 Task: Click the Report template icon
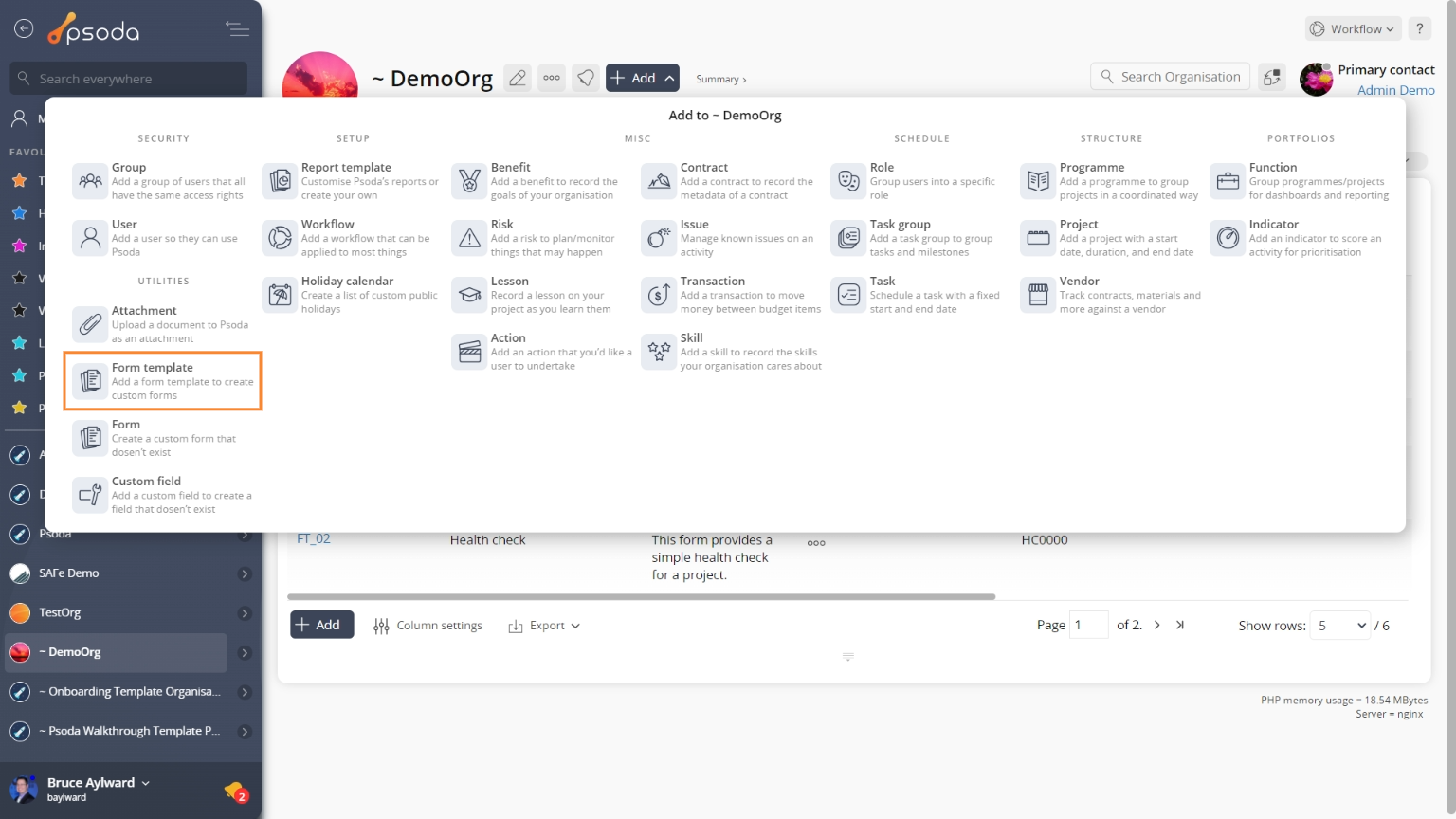coord(280,181)
